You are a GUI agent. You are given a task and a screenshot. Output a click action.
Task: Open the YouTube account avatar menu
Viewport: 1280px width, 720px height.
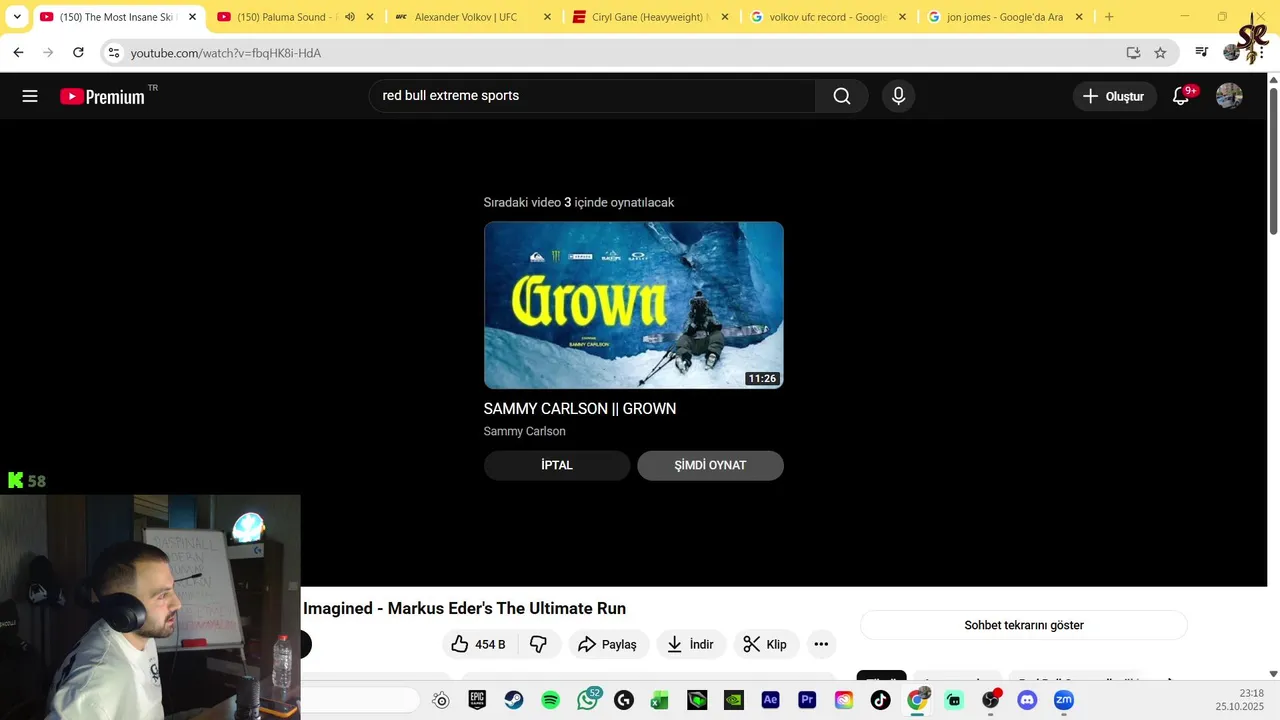click(1229, 96)
